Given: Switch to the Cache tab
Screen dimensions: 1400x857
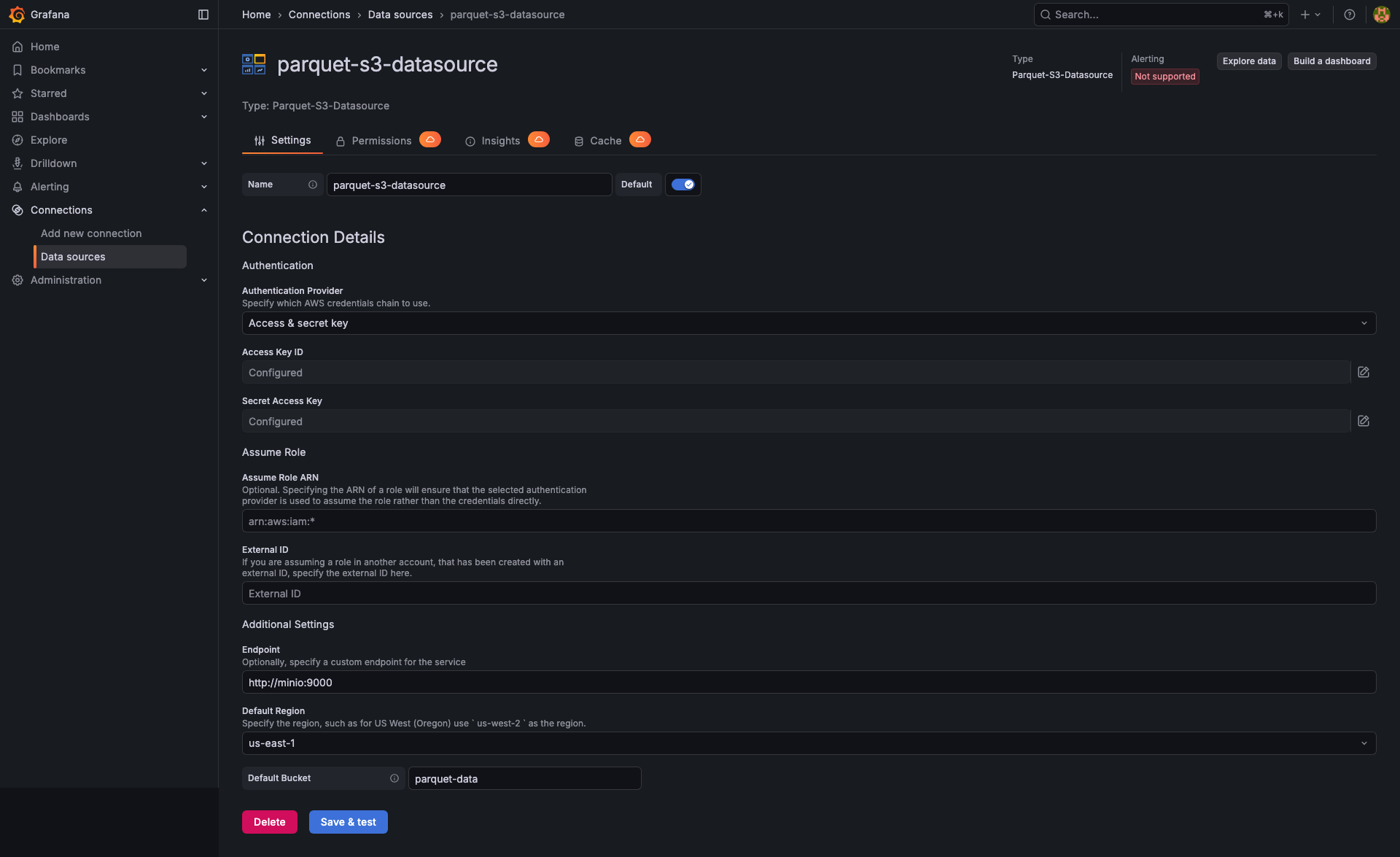Looking at the screenshot, I should pos(598,141).
